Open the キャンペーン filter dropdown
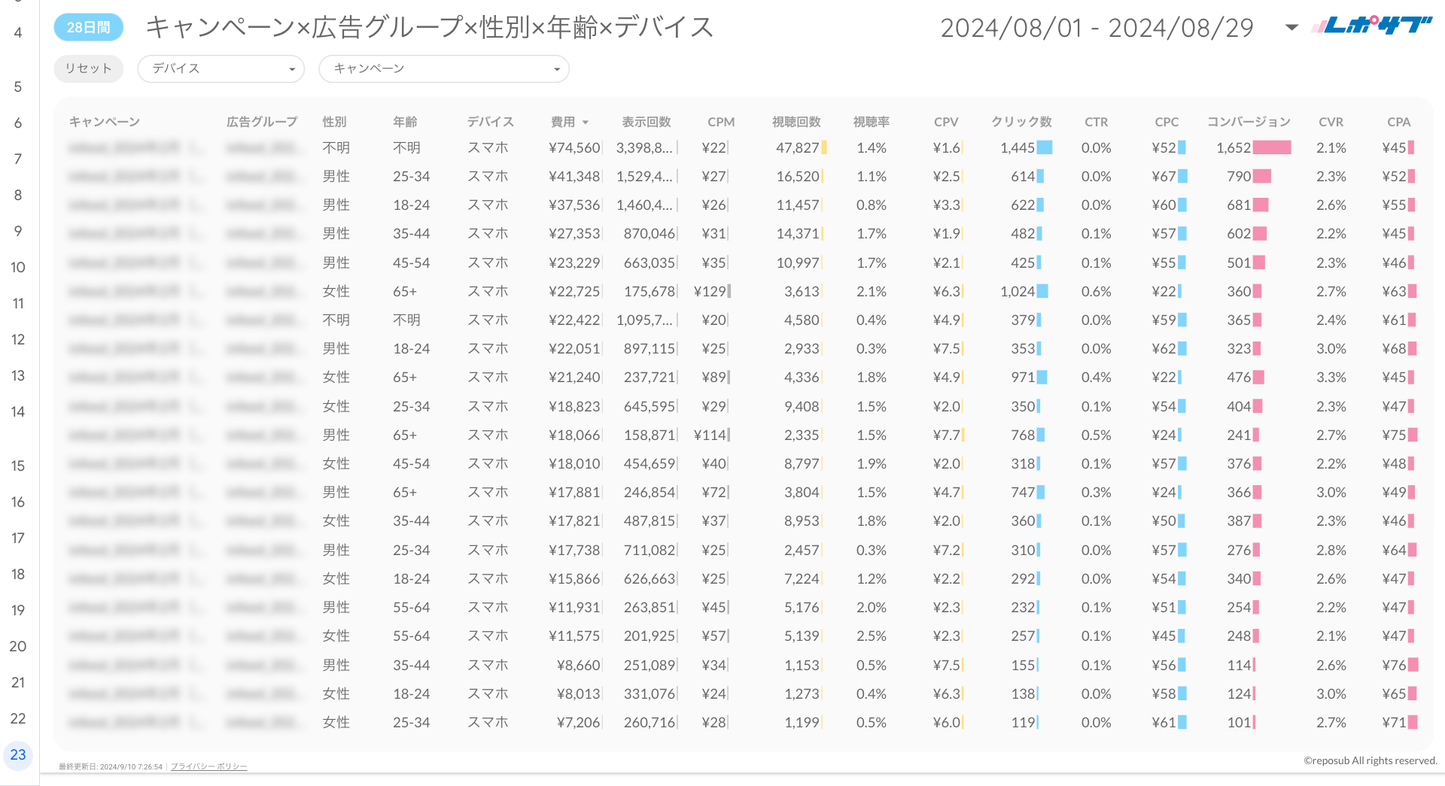 point(444,68)
